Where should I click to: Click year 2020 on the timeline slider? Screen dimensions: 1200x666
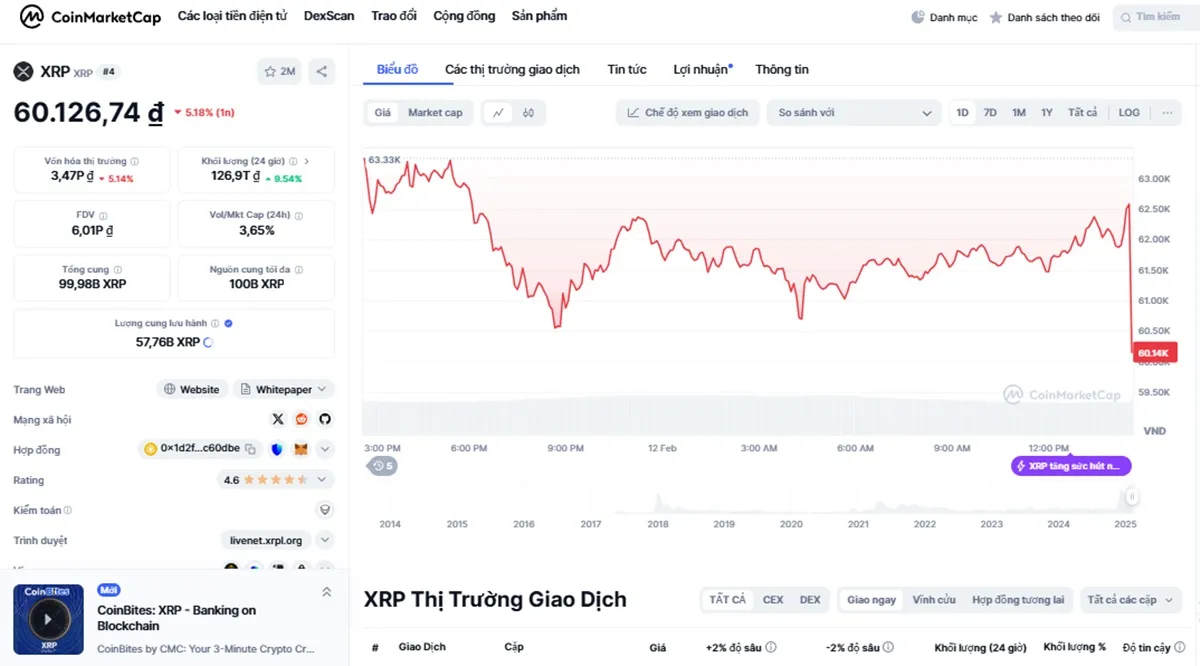point(791,523)
